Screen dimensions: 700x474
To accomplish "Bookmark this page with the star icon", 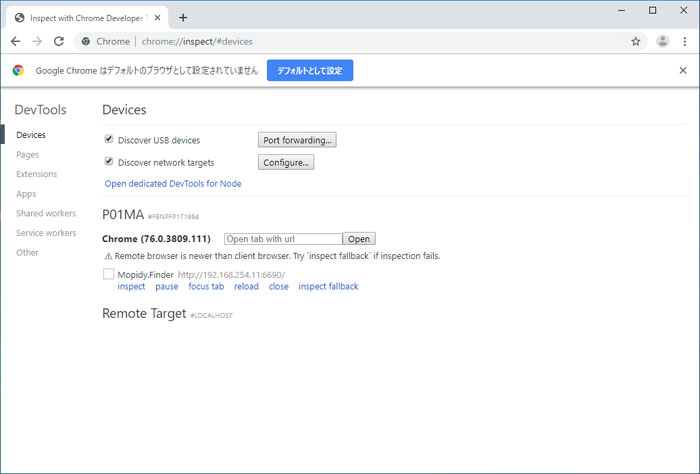I will point(635,42).
